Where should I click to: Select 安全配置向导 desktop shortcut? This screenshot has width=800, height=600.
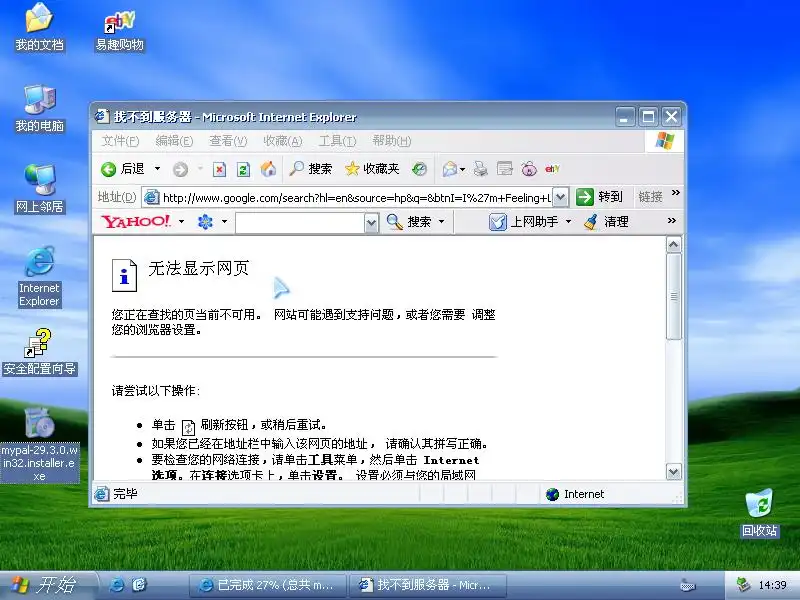click(40, 353)
